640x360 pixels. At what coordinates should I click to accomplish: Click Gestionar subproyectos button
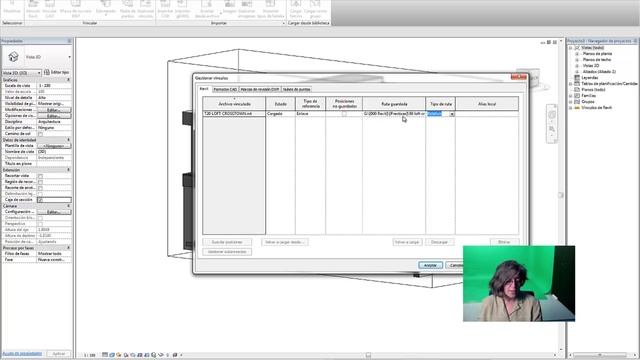[x=227, y=252]
